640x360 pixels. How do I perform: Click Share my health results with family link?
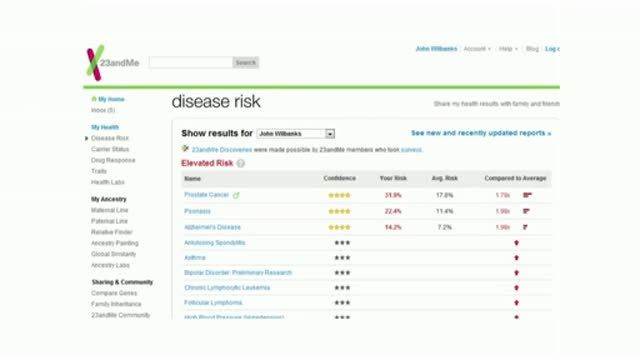(x=496, y=104)
